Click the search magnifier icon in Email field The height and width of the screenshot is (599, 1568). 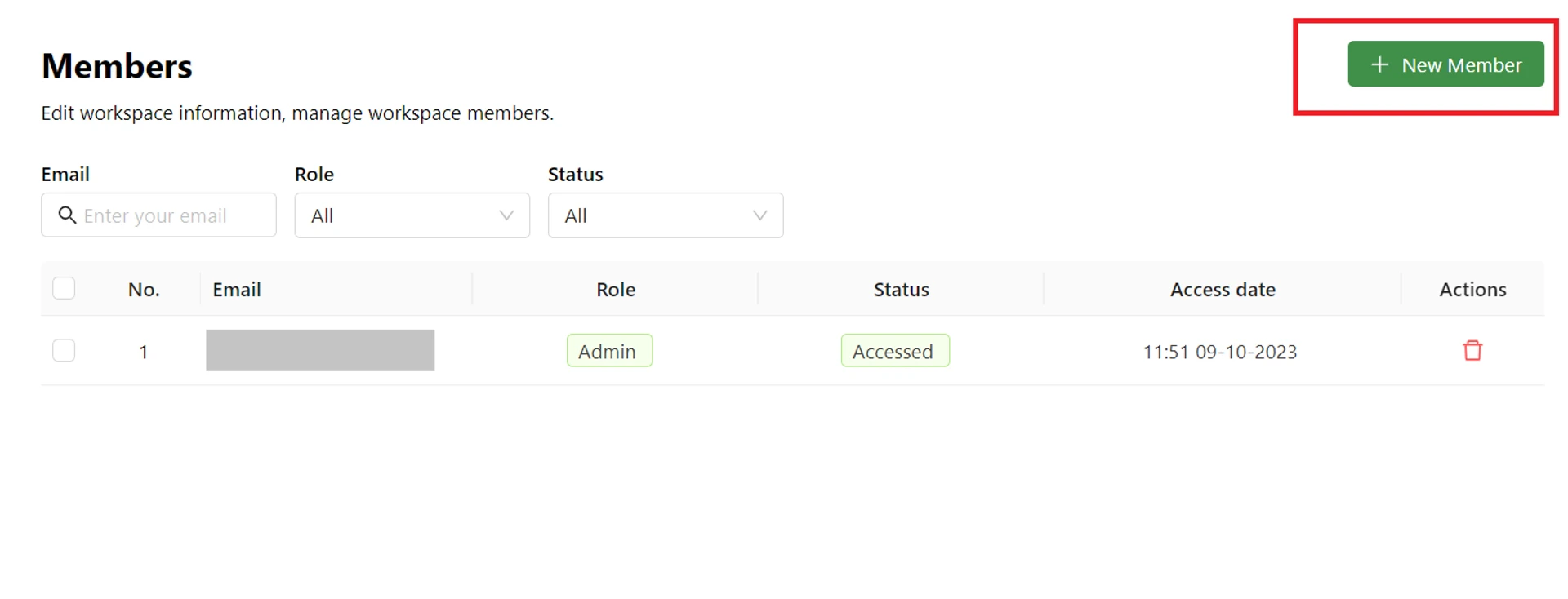[68, 215]
